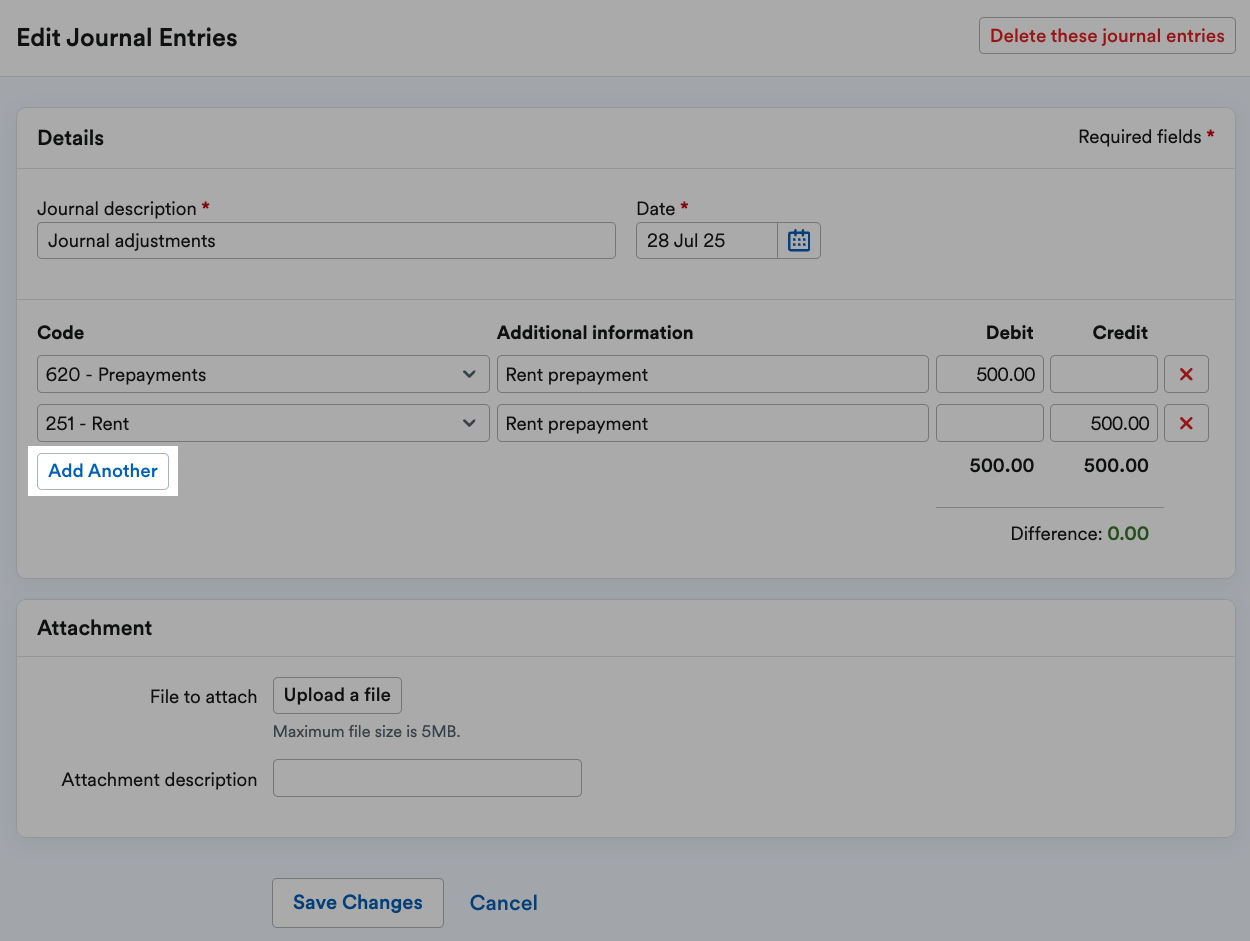1250x941 pixels.
Task: Click Upload a file
Action: pos(337,695)
